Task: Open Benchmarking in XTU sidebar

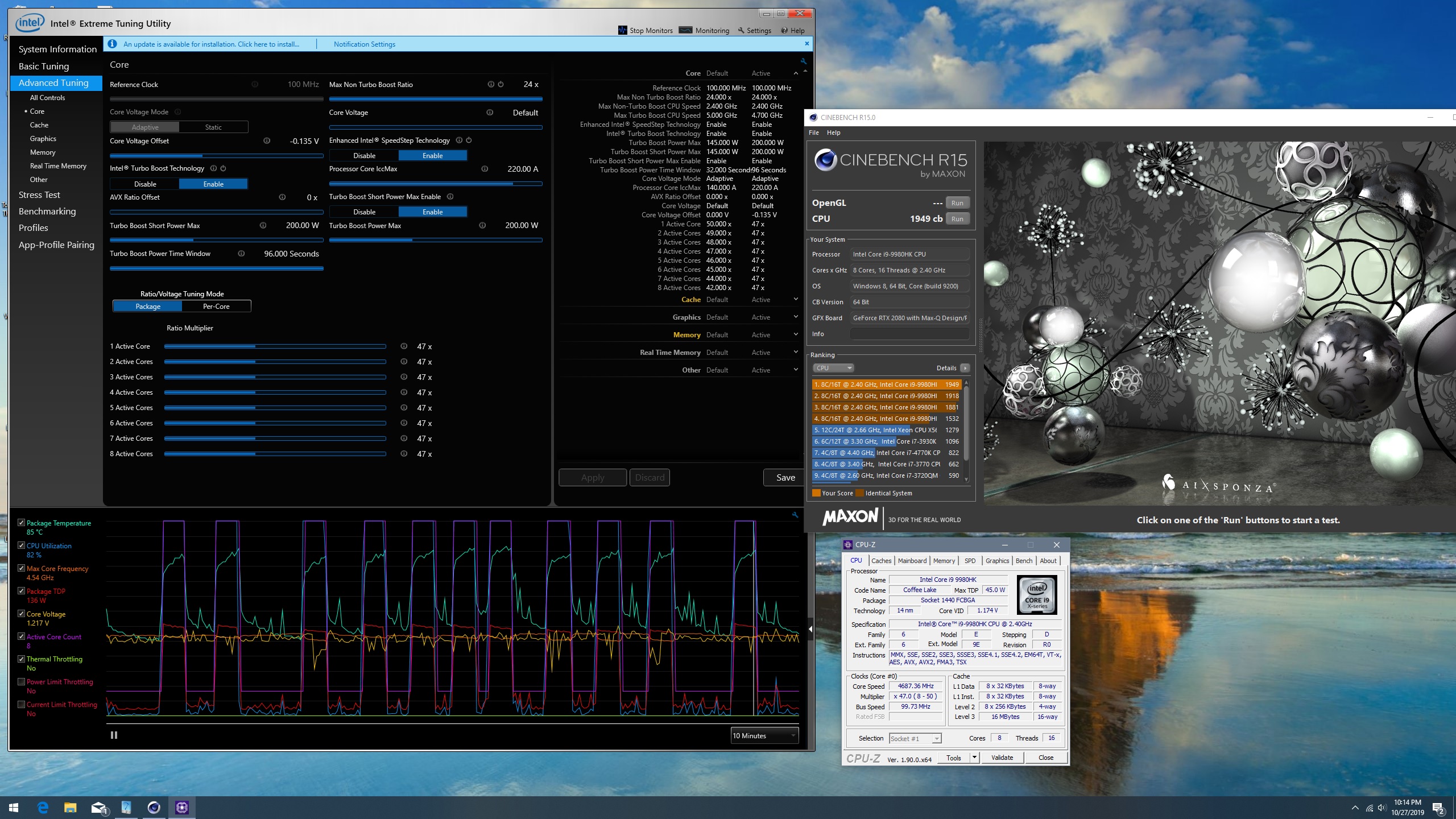Action: coord(47,211)
